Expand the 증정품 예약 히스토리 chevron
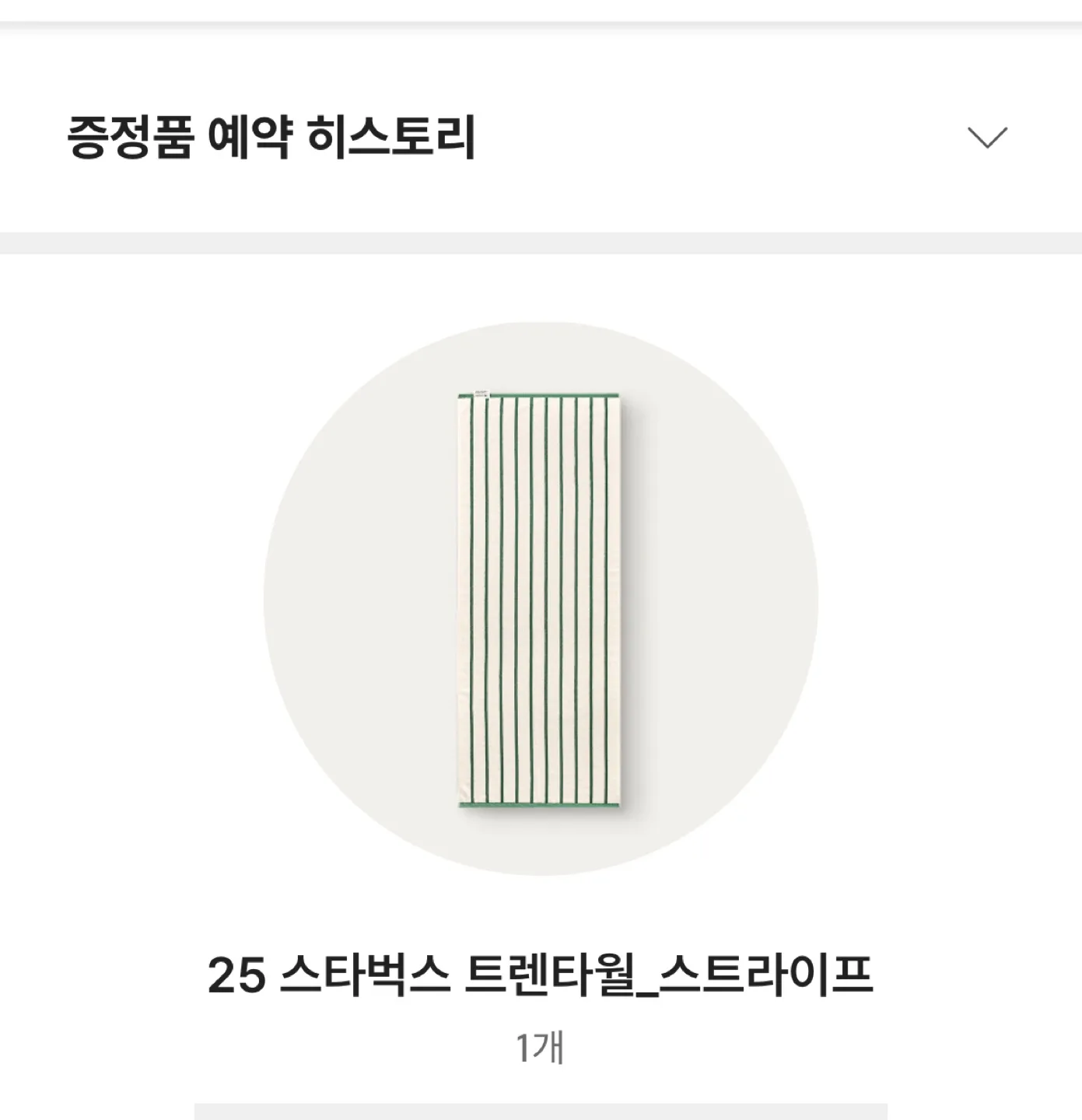This screenshot has width=1082, height=1120. point(987,138)
